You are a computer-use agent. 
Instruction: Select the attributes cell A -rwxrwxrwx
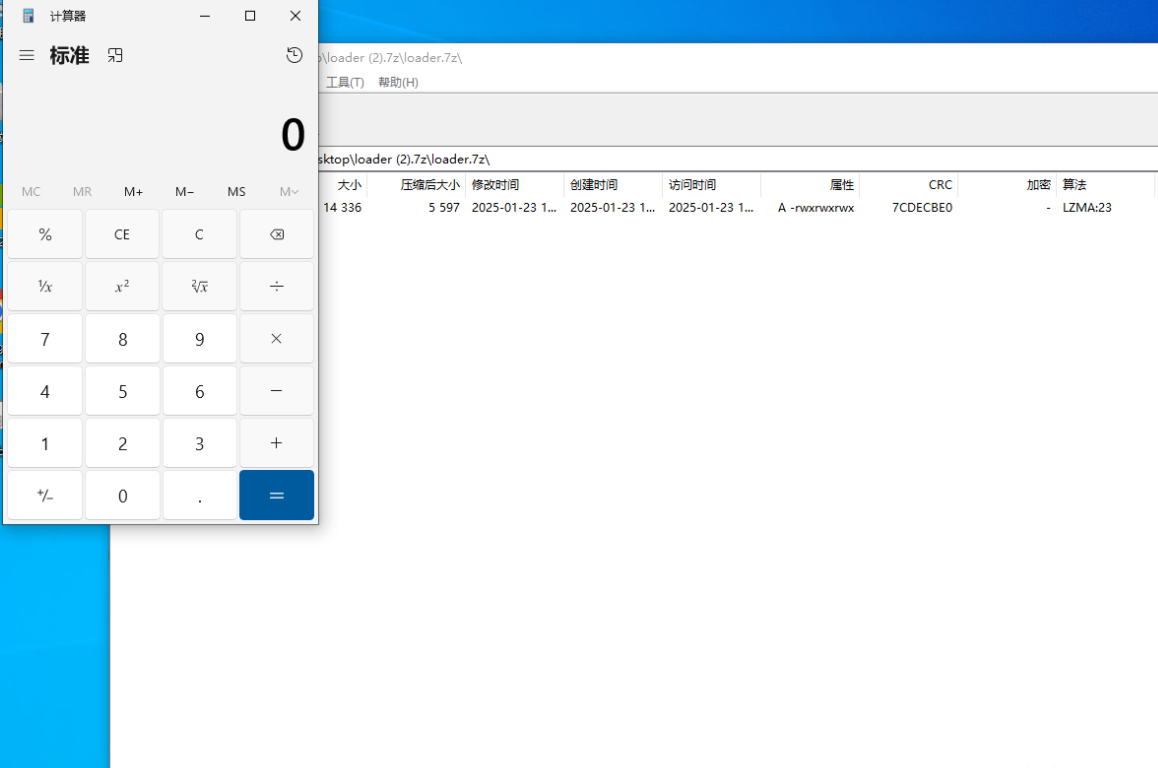coord(816,208)
